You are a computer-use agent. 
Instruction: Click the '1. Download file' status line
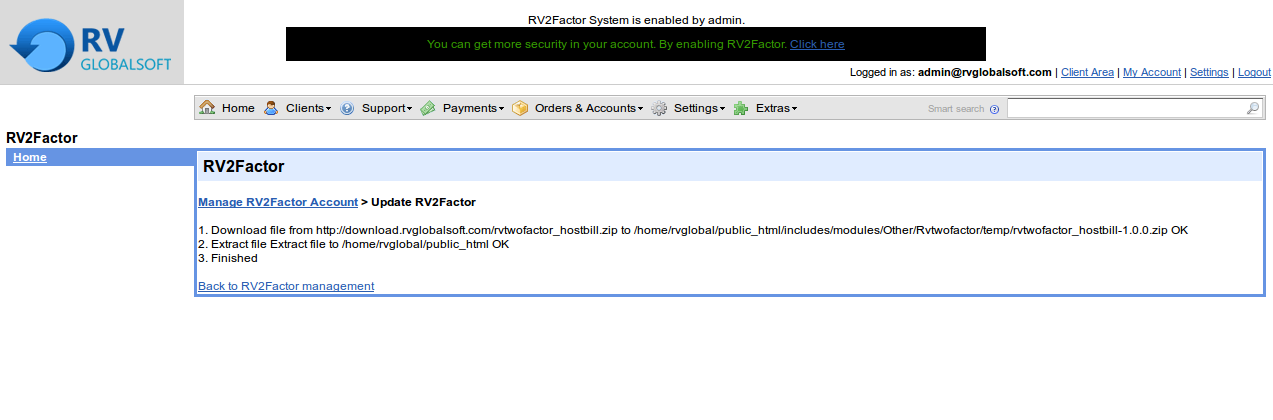[x=693, y=230]
